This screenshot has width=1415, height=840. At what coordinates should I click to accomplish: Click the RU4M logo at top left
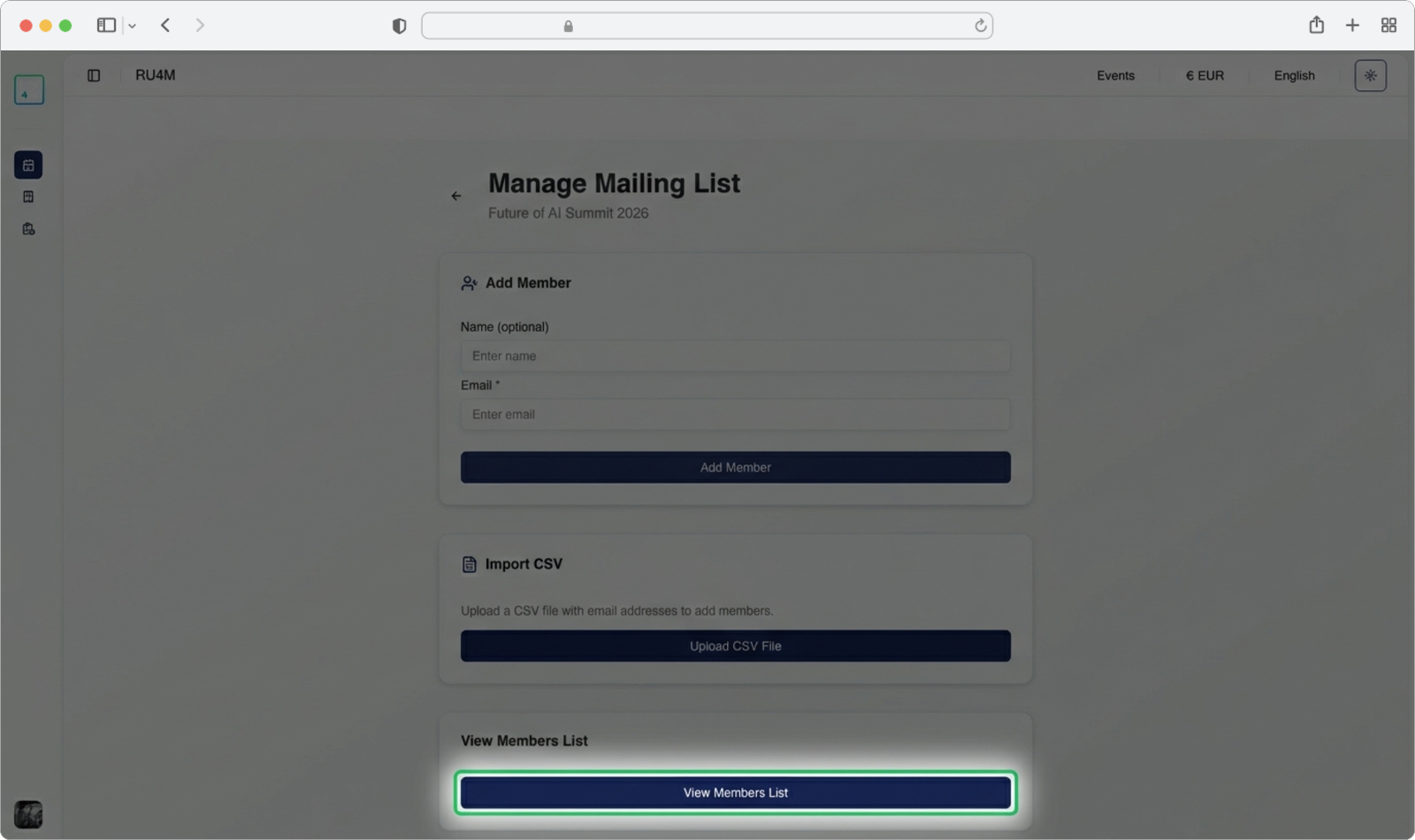pyautogui.click(x=29, y=90)
